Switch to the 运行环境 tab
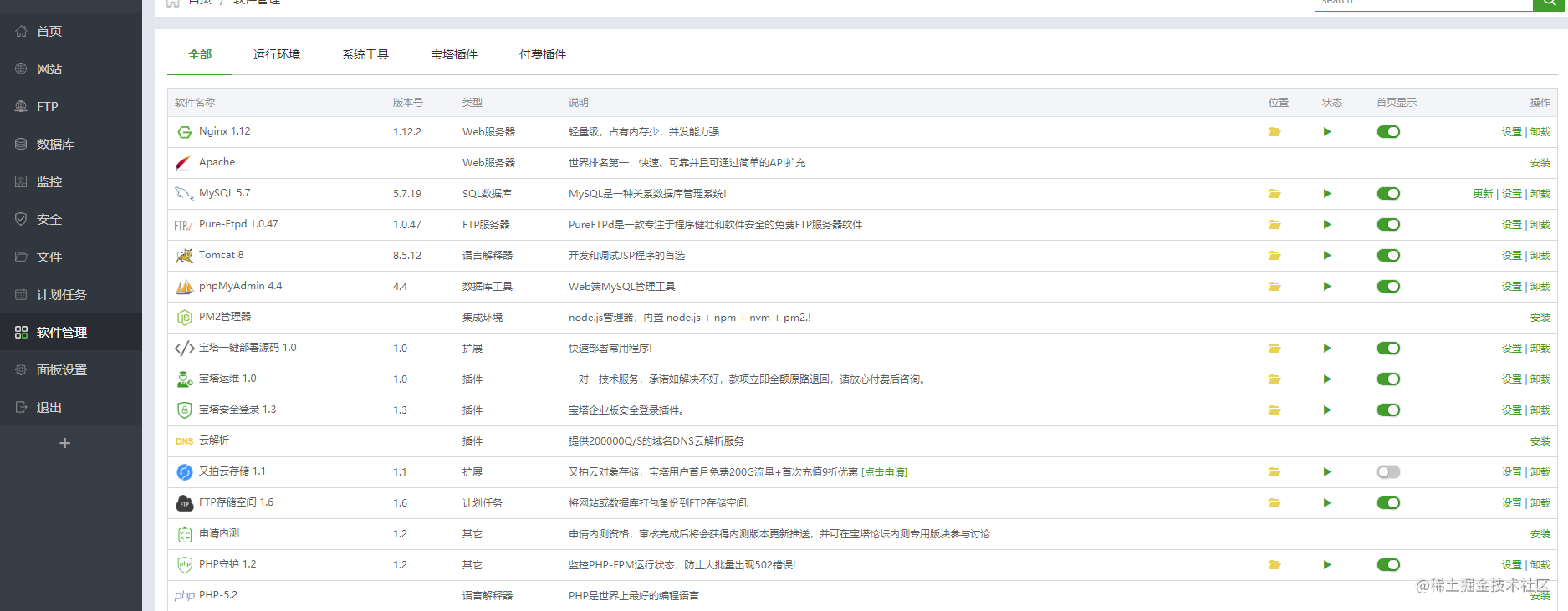The image size is (1568, 611). tap(277, 54)
